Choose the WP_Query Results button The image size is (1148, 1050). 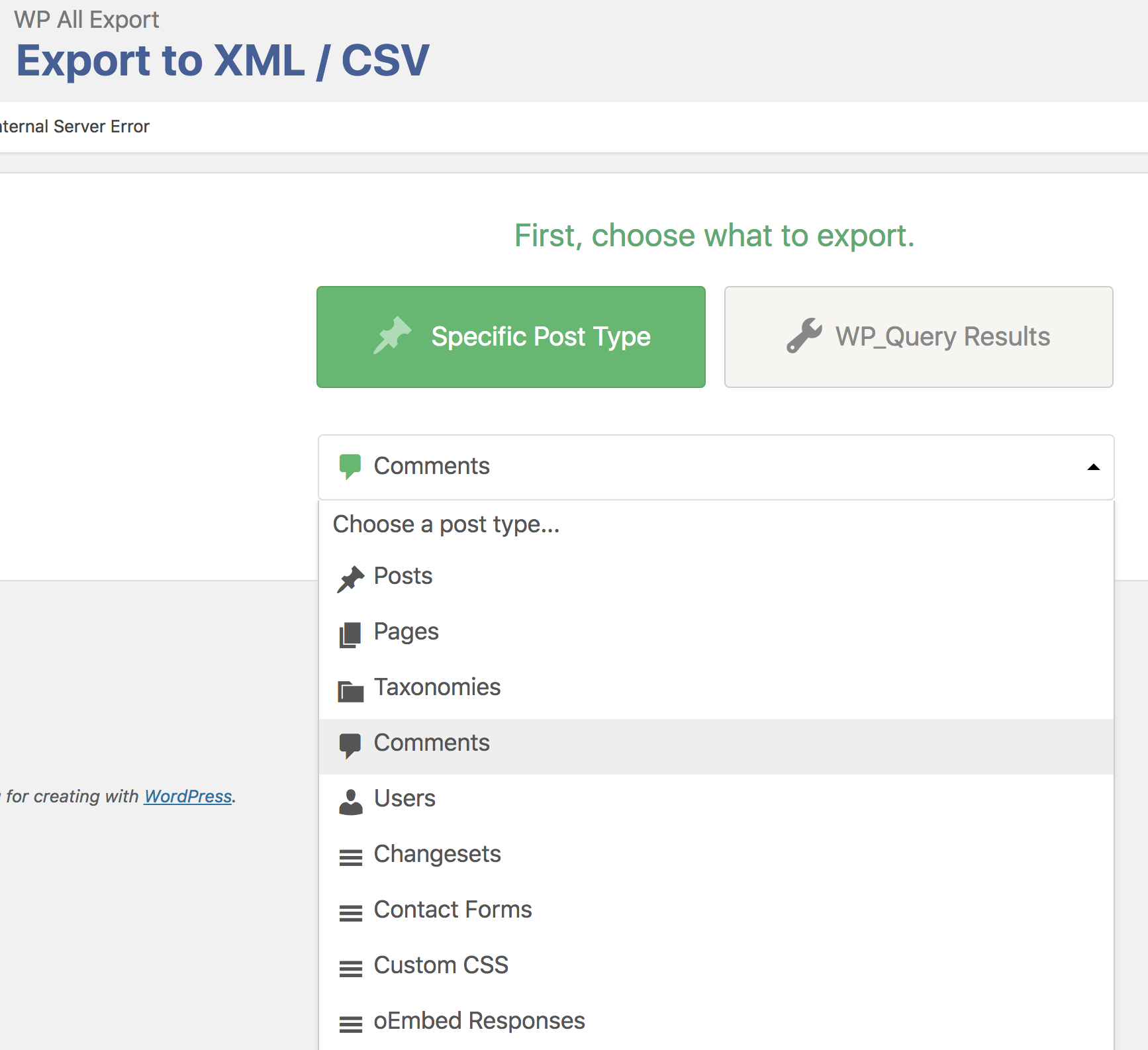[x=918, y=336]
